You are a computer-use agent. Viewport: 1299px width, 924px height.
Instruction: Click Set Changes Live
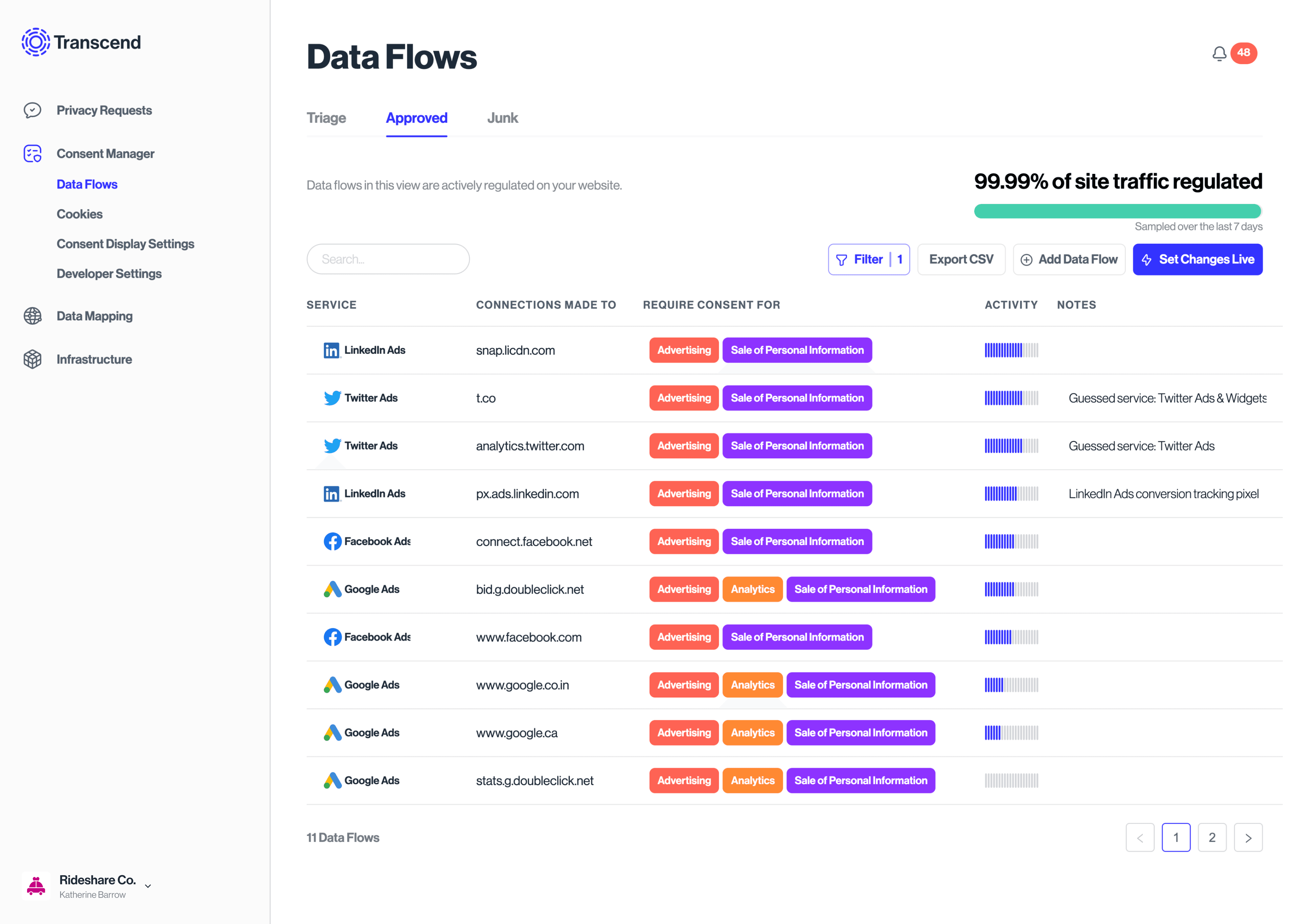pyautogui.click(x=1198, y=259)
